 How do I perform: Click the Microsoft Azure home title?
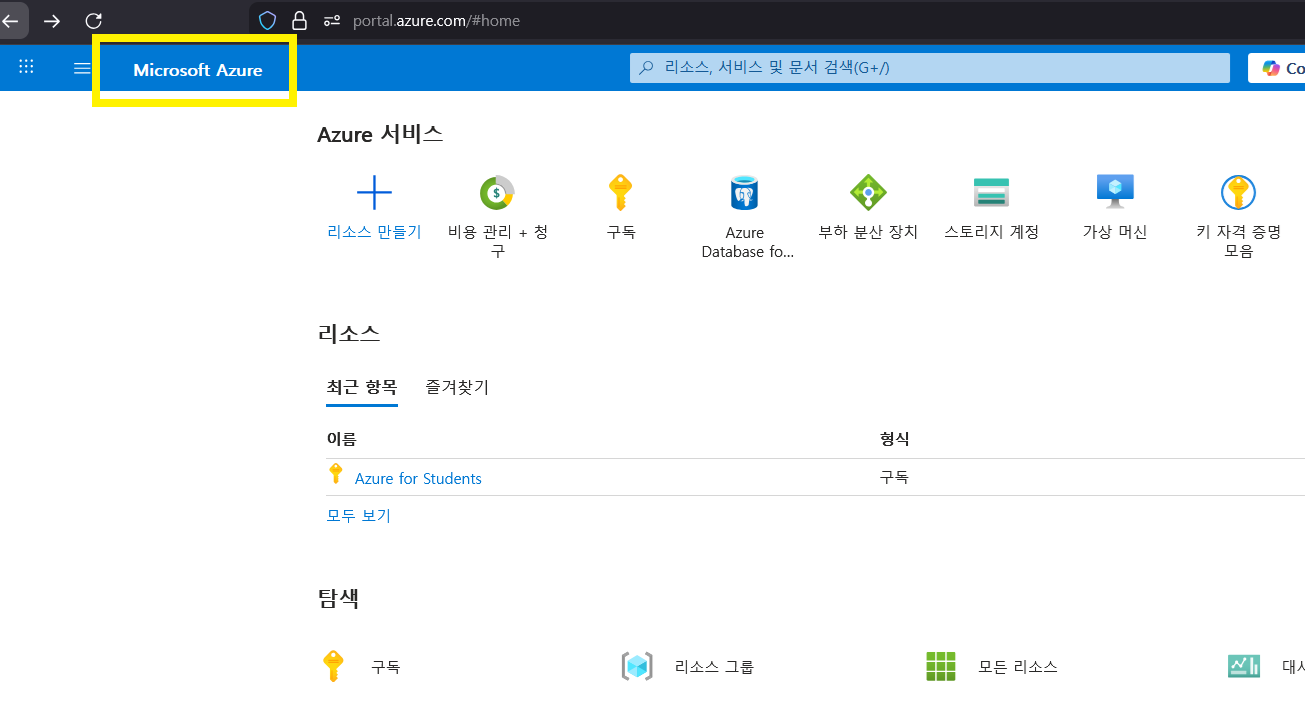pos(198,70)
